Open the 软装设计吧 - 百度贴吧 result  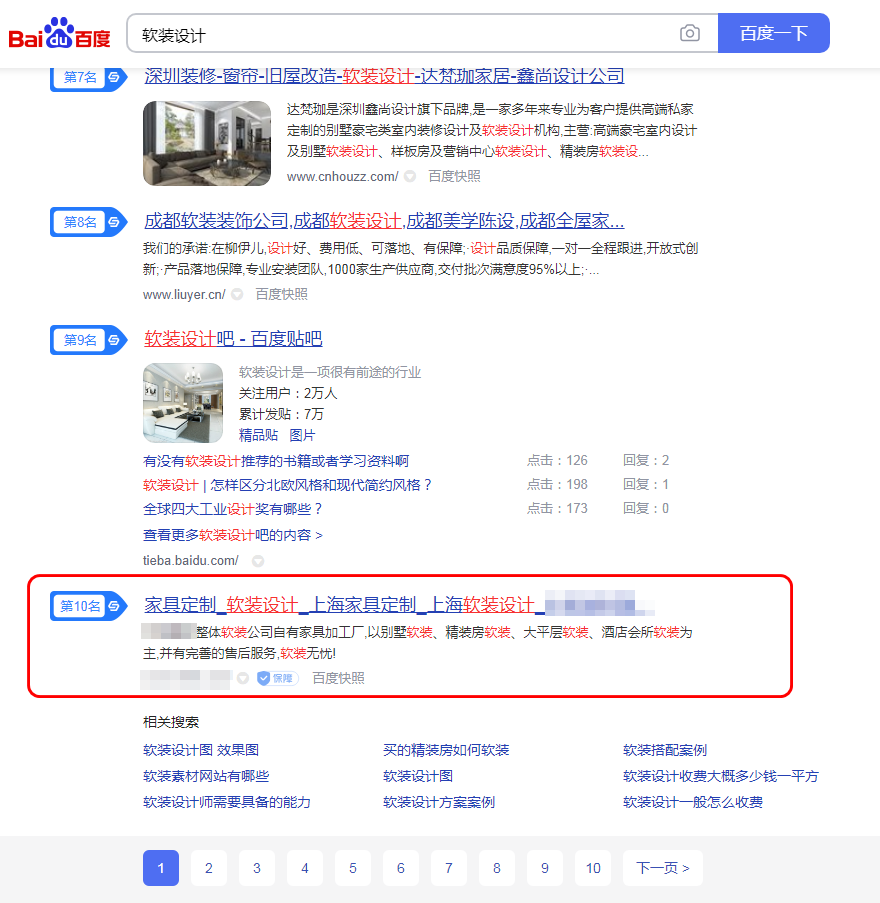click(x=233, y=339)
